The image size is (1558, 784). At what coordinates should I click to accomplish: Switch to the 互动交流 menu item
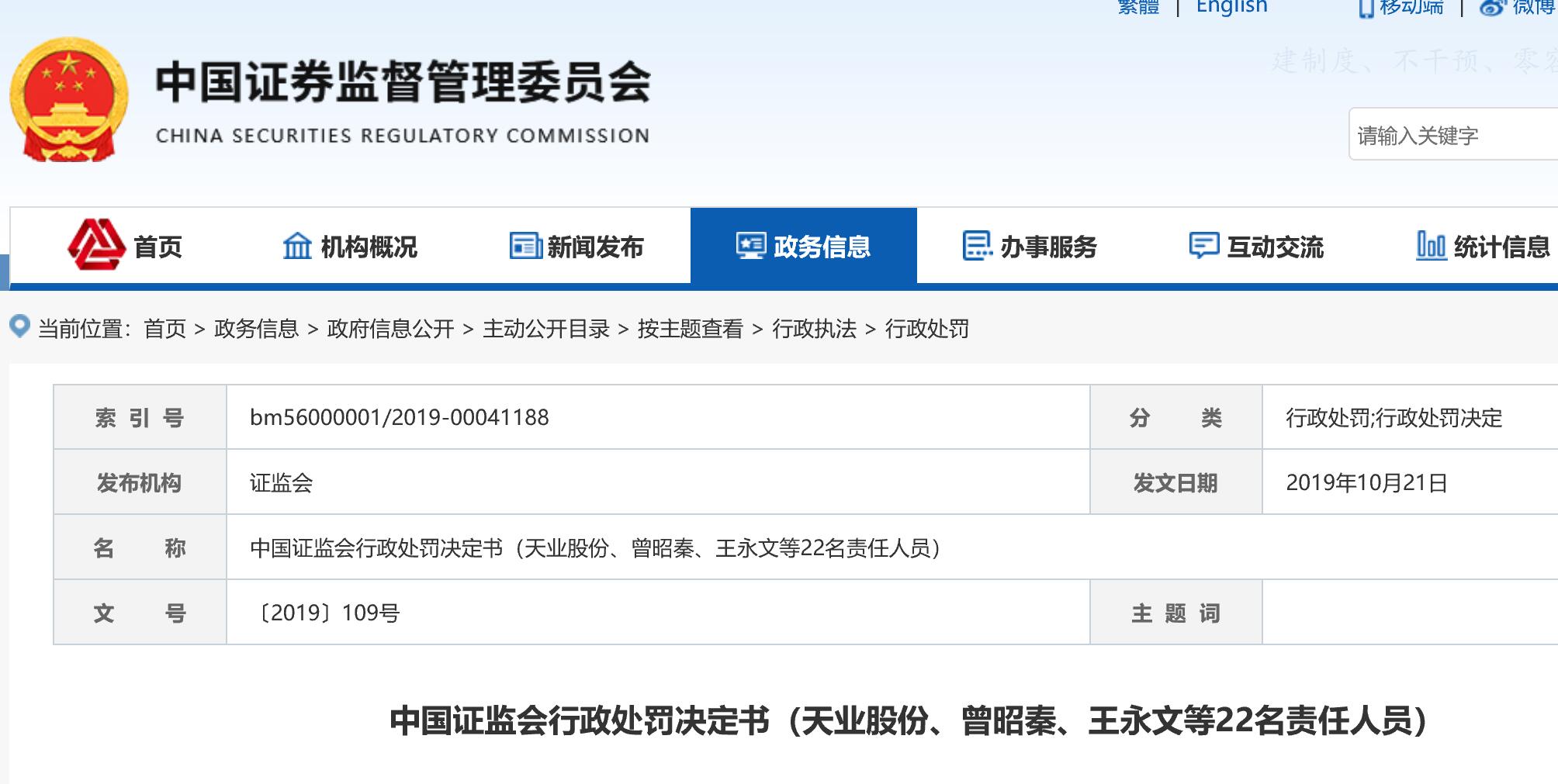[1275, 247]
